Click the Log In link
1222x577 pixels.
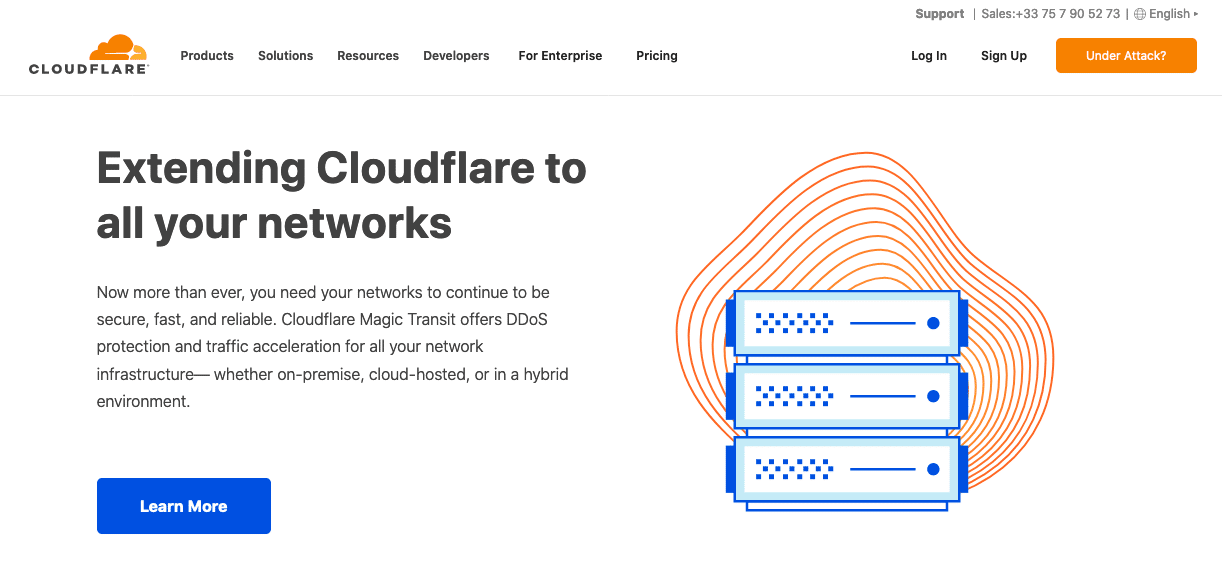click(929, 56)
